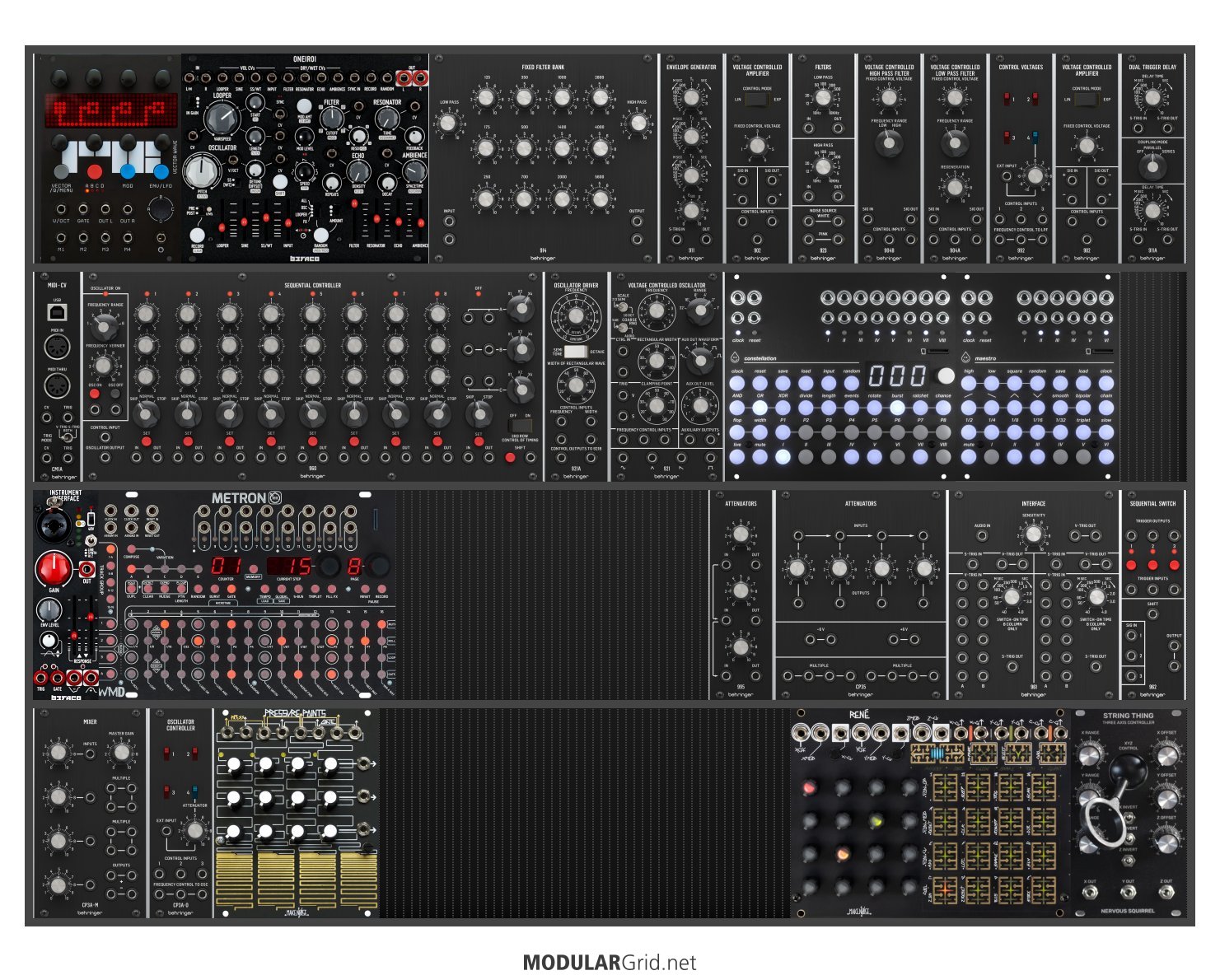
Task: Click the red A B C D button on Vector Wave
Action: pyautogui.click(x=95, y=171)
